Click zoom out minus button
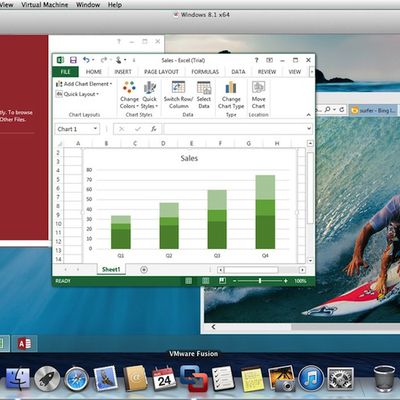Viewport: 400px width, 400px height. point(234,281)
